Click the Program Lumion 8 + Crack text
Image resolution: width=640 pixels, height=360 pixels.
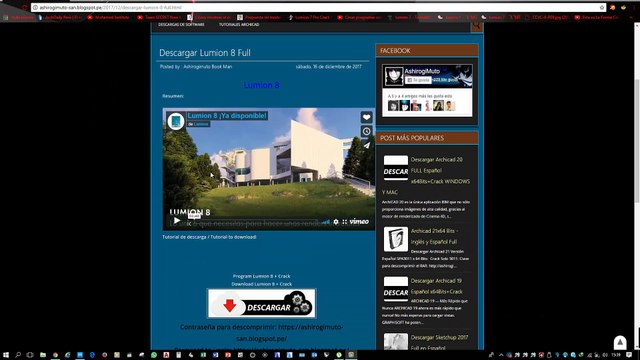coord(262,276)
